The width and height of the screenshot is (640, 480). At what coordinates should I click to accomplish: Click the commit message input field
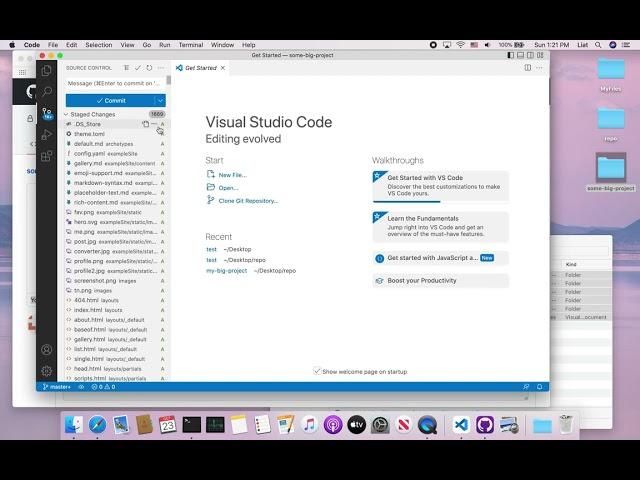116,83
